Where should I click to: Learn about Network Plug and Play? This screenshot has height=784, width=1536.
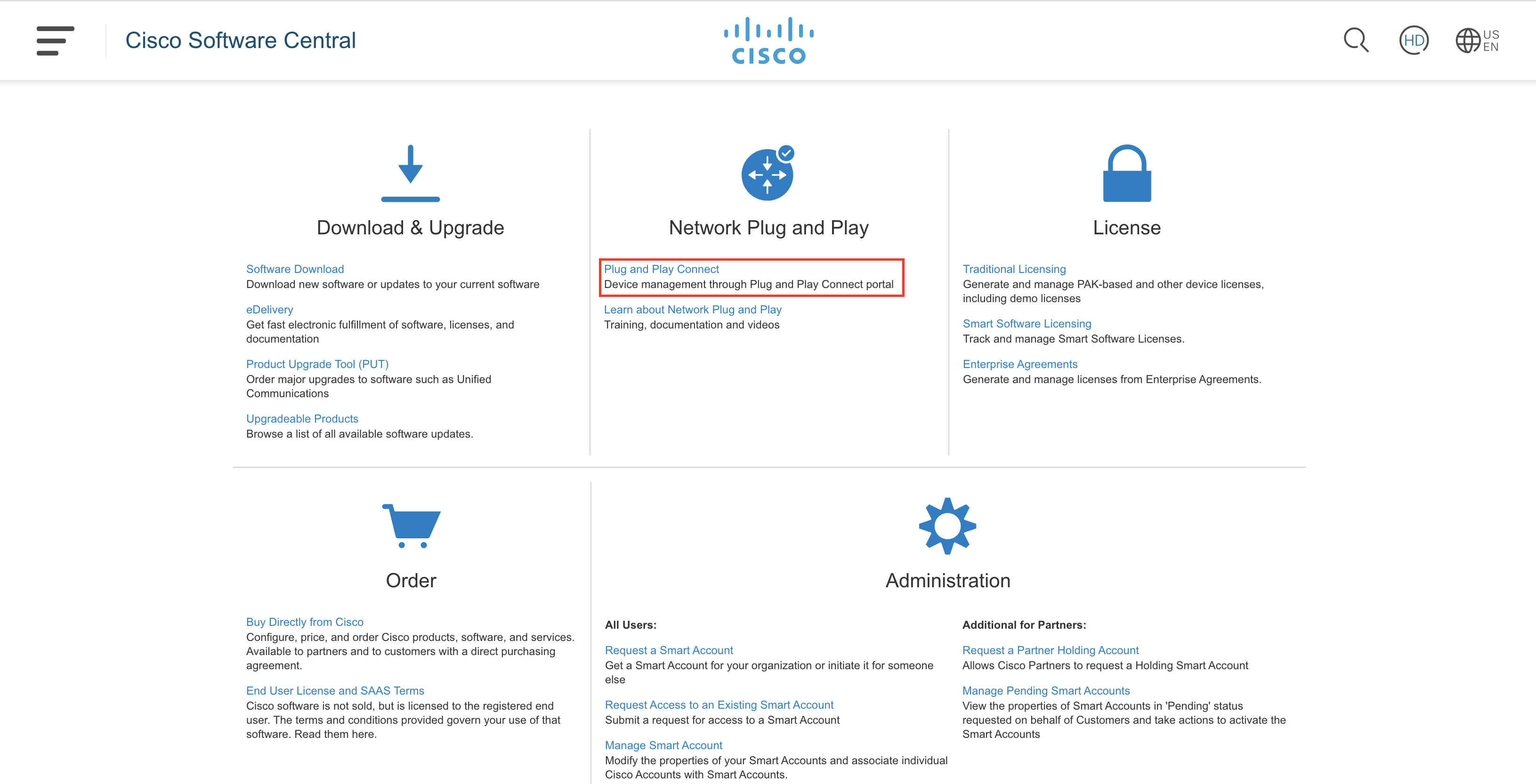[693, 309]
